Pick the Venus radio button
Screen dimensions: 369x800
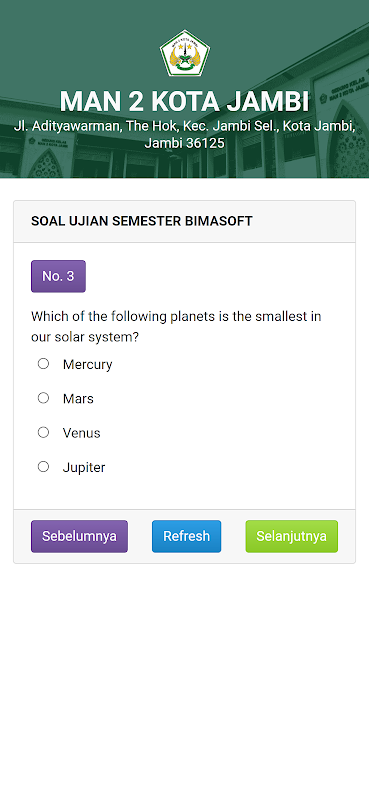(43, 433)
